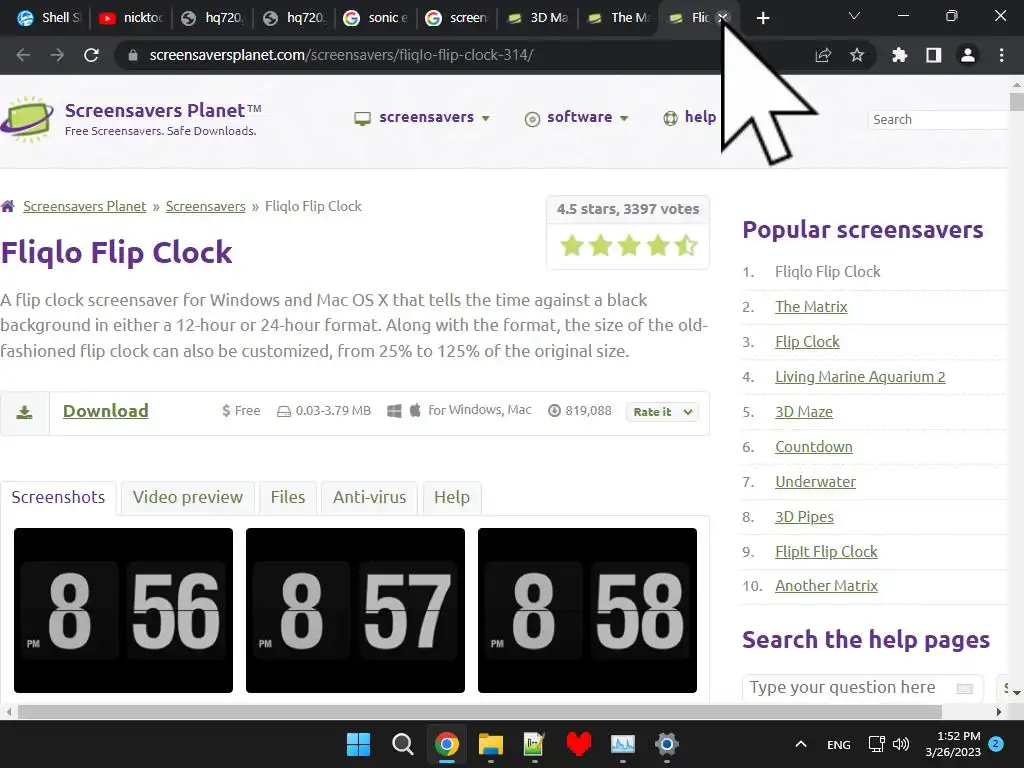Screen dimensions: 1024x768
Task: Click the site Search input field
Action: click(938, 120)
